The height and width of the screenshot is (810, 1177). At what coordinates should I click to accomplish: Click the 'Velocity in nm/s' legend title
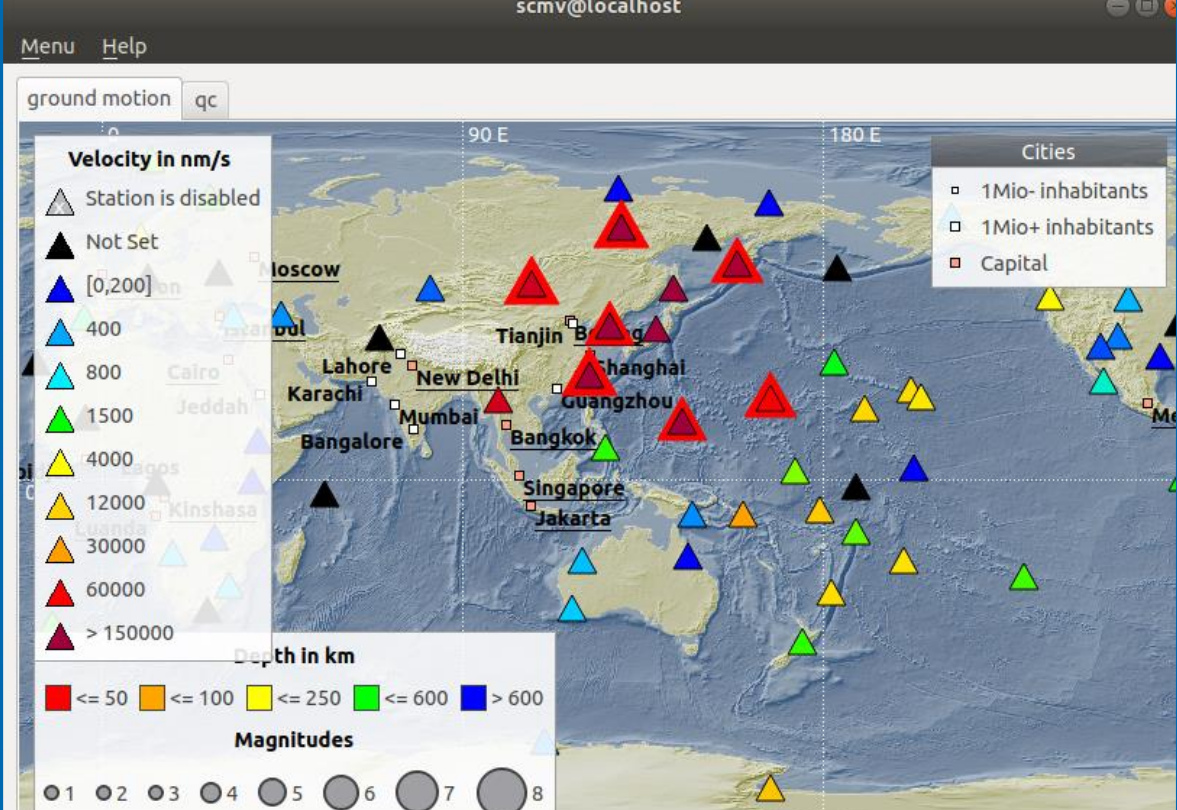point(149,159)
